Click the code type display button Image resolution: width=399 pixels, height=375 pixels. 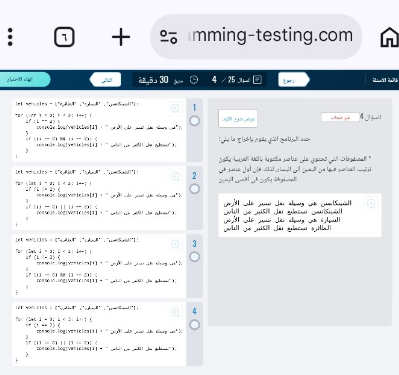(x=238, y=119)
